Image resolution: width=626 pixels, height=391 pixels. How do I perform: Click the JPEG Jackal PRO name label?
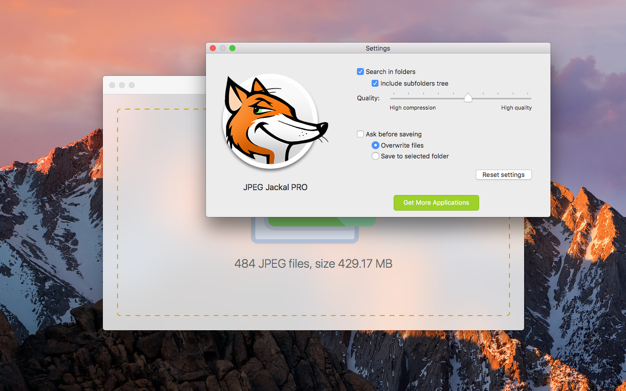(275, 187)
